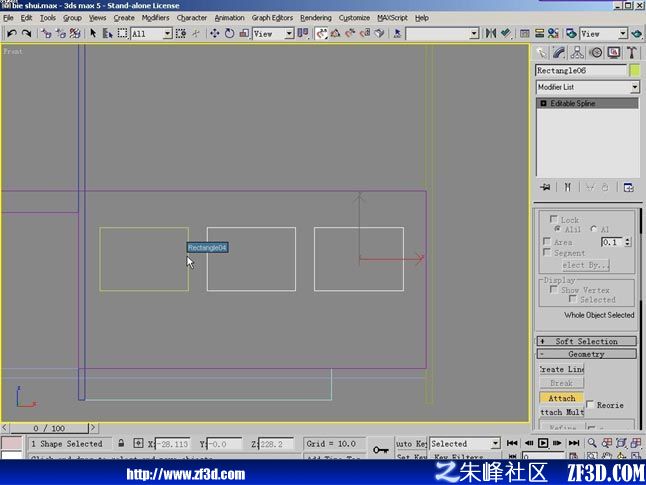
Task: Toggle the Lock handles checkbox
Action: point(554,219)
